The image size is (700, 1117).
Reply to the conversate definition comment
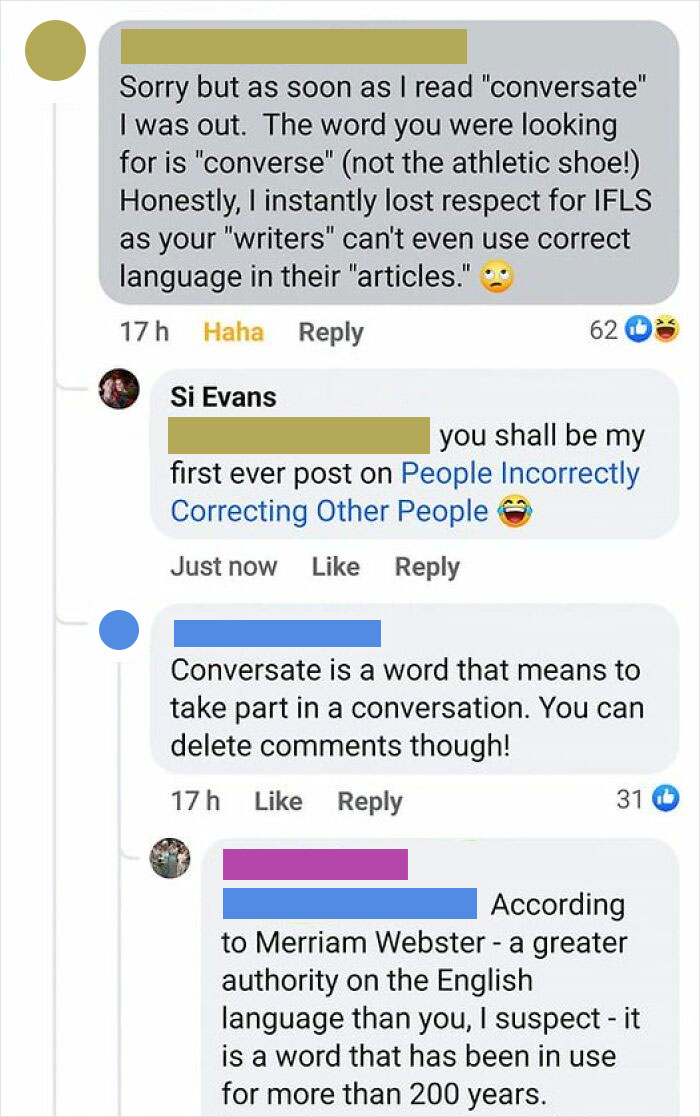(x=369, y=800)
